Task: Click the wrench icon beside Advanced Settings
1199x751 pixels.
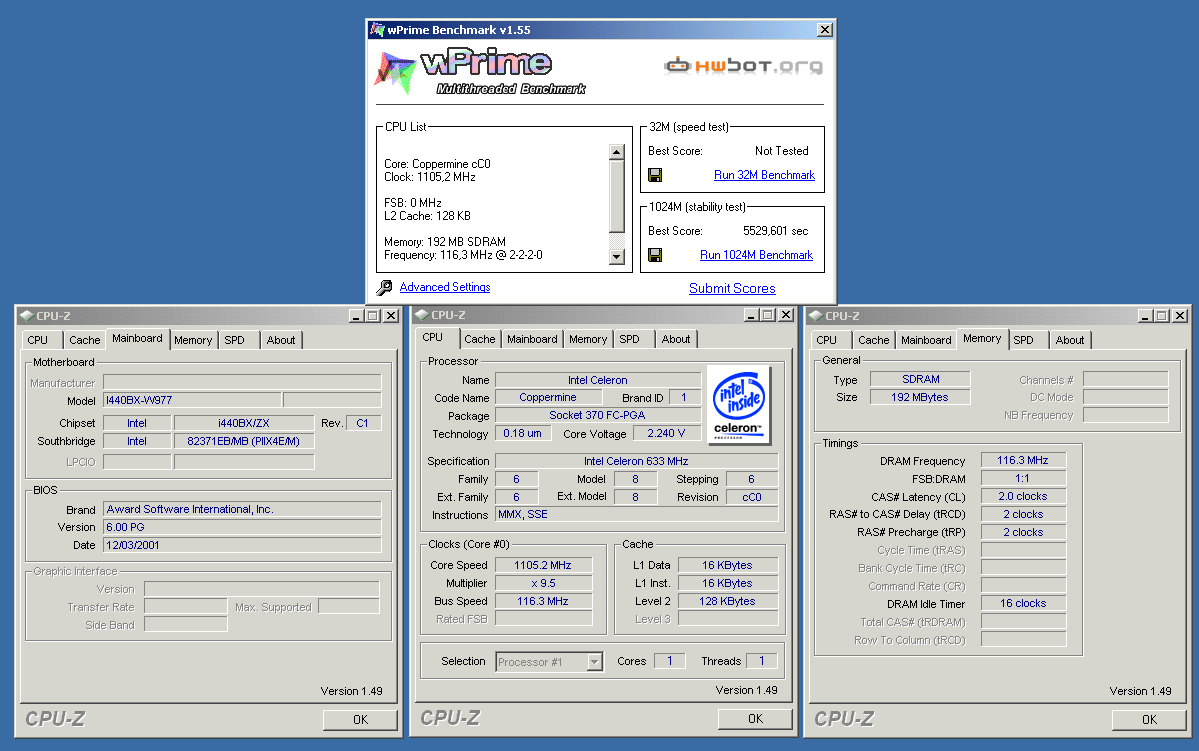Action: tap(384, 288)
